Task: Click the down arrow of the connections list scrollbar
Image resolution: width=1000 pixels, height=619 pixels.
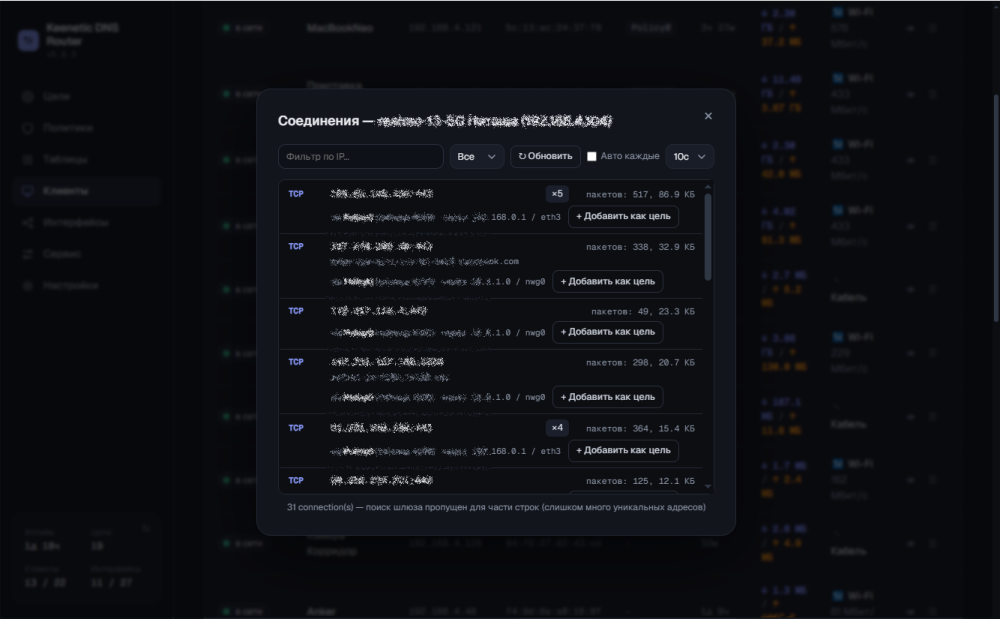Action: [x=707, y=486]
